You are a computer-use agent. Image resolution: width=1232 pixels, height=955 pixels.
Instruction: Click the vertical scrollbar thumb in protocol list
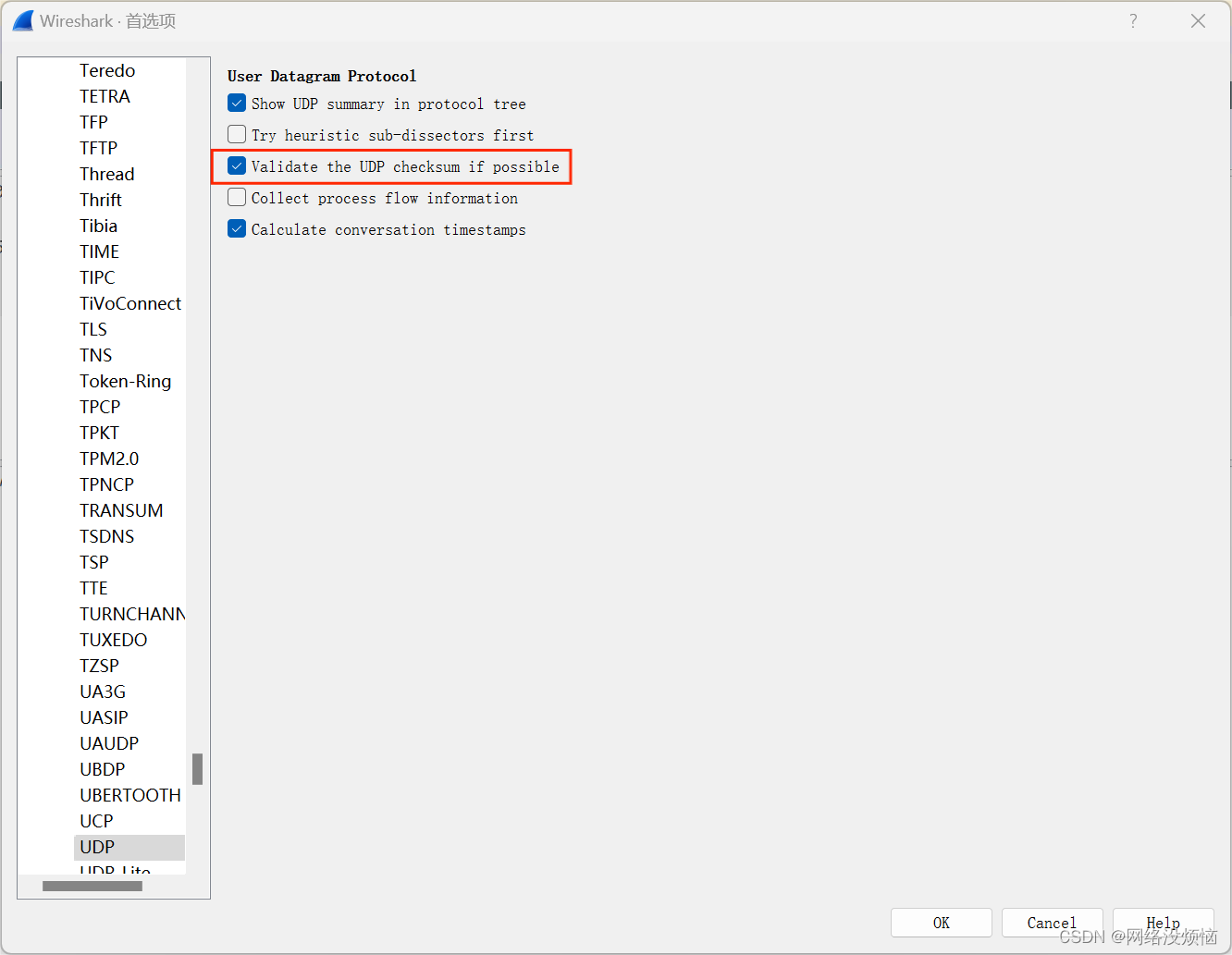click(197, 768)
